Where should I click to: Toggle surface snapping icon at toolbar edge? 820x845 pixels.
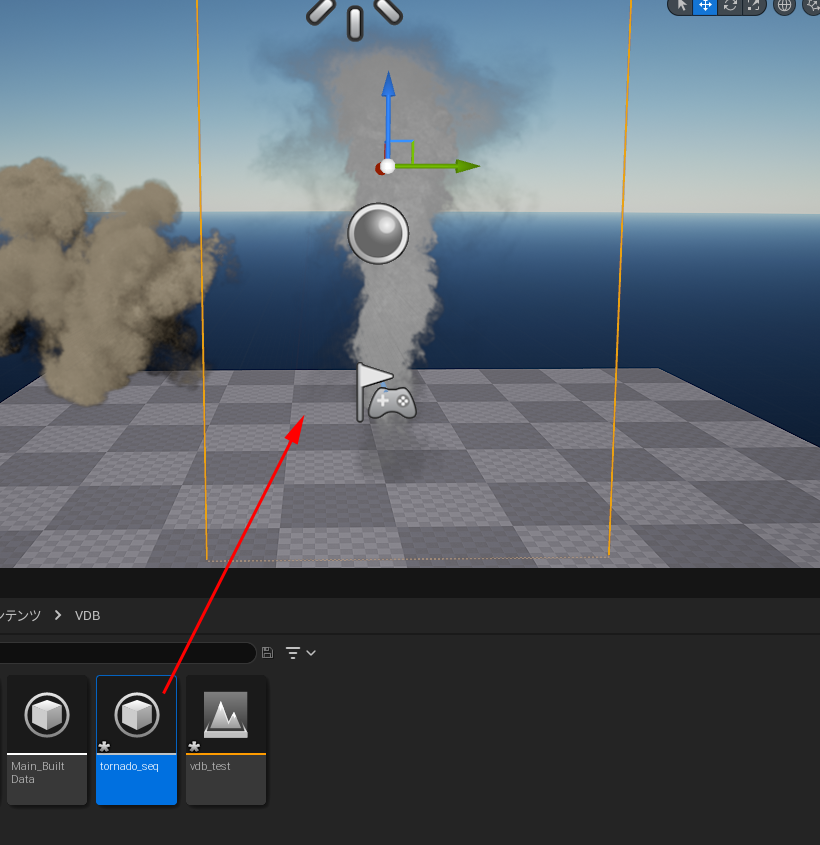point(811,6)
